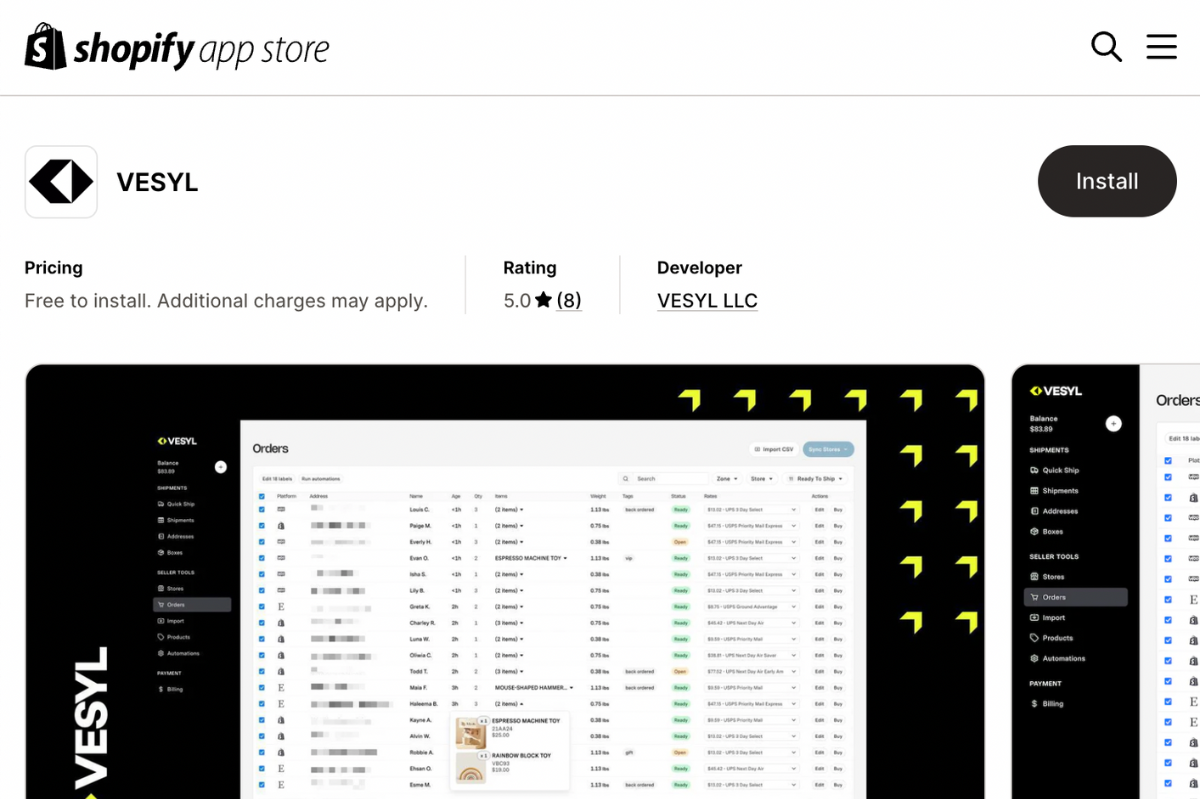
Task: Open Quick Ship in the second screenshot's sidebar
Action: tap(1054, 470)
